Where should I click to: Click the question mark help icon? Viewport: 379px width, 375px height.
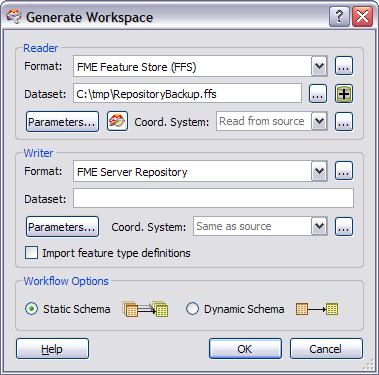pyautogui.click(x=339, y=17)
